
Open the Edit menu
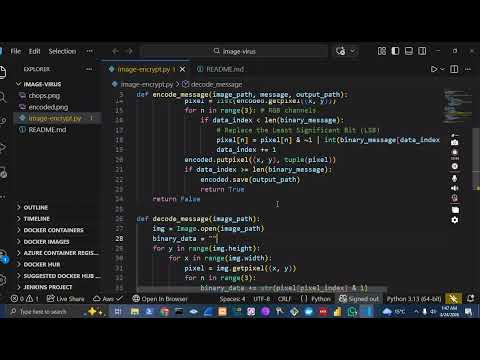pos(34,51)
